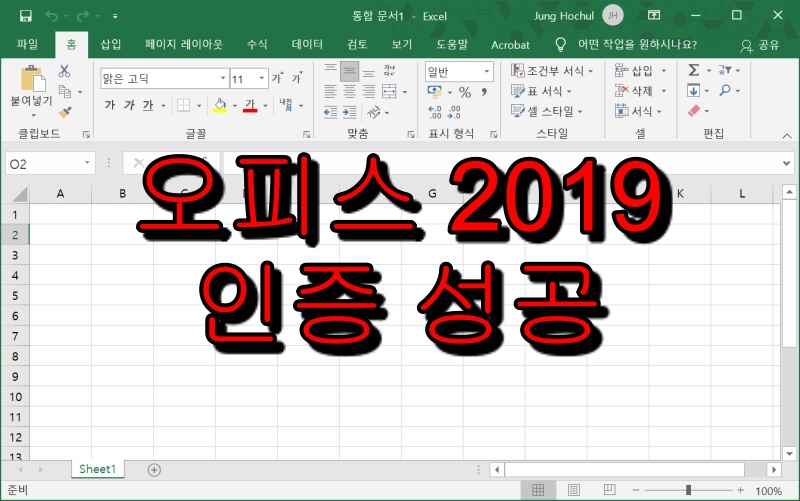Click 조건부 서식 (Conditional Formatting) button
Image resolution: width=800 pixels, height=501 pixels.
click(x=552, y=70)
